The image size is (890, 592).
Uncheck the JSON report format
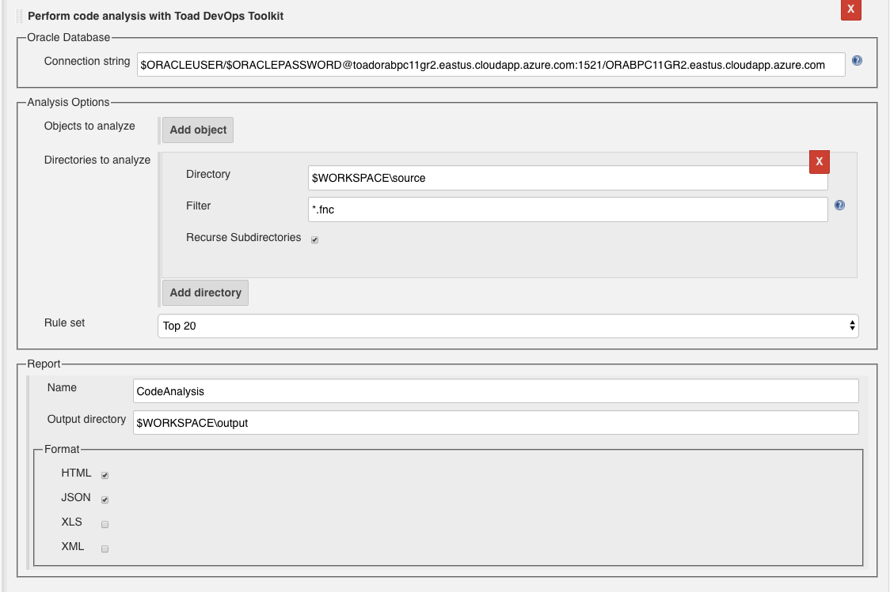105,499
